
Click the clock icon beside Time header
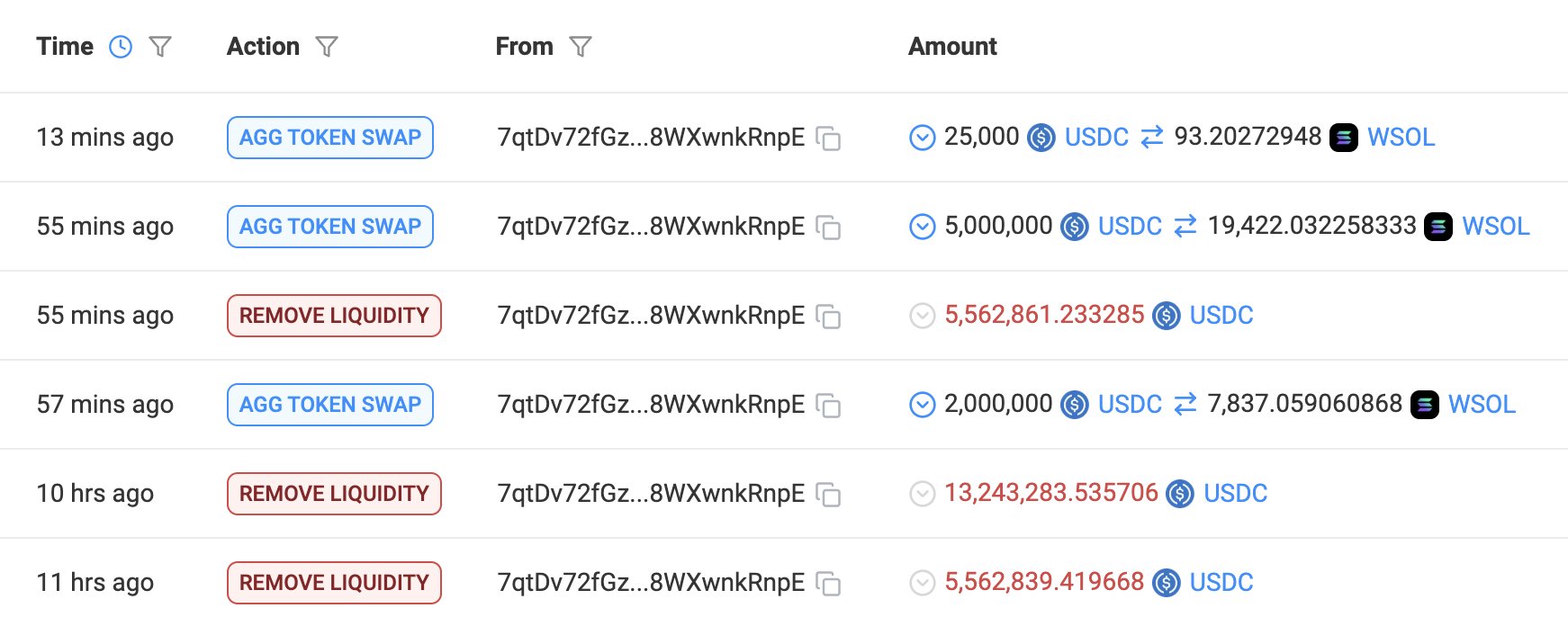(121, 47)
